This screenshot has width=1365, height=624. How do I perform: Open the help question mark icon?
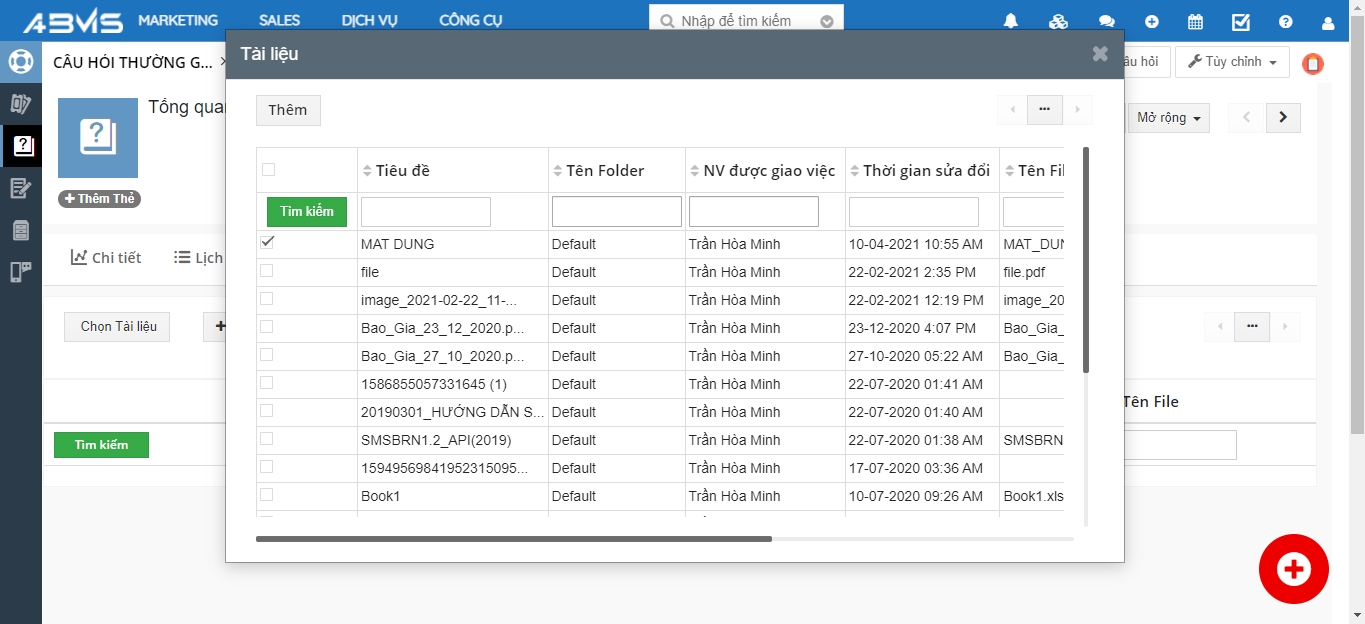[x=1286, y=21]
